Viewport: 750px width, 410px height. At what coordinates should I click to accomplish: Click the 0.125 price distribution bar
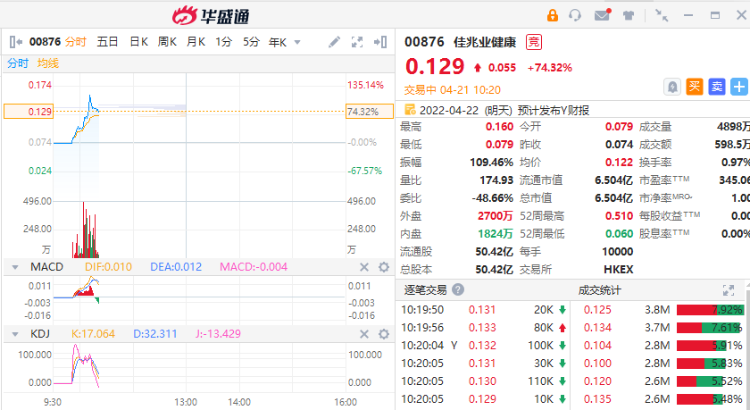710,310
